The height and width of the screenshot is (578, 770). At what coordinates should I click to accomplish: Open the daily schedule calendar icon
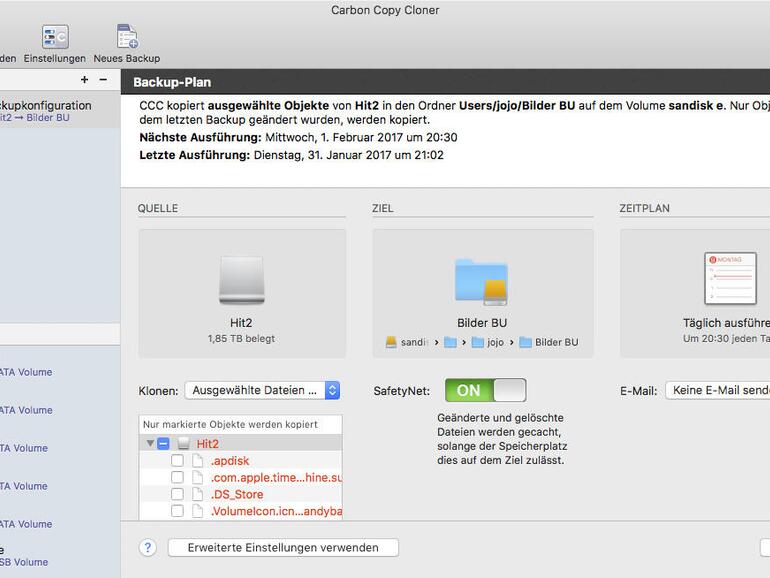tap(730, 278)
